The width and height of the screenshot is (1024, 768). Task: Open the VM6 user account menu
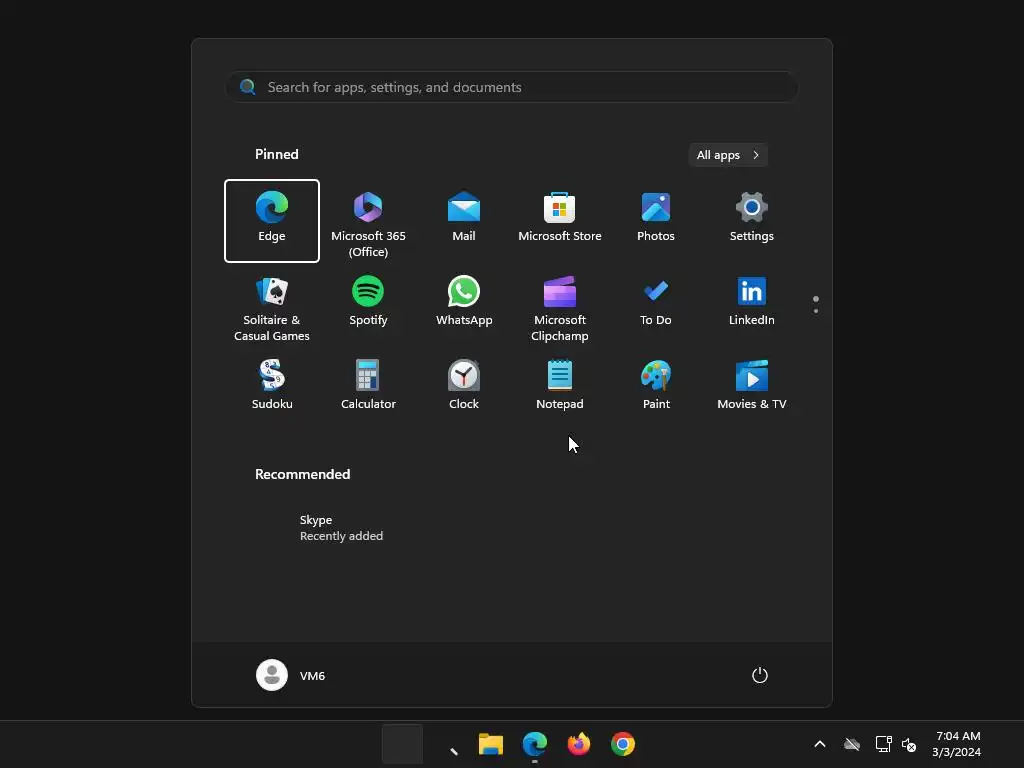point(291,675)
